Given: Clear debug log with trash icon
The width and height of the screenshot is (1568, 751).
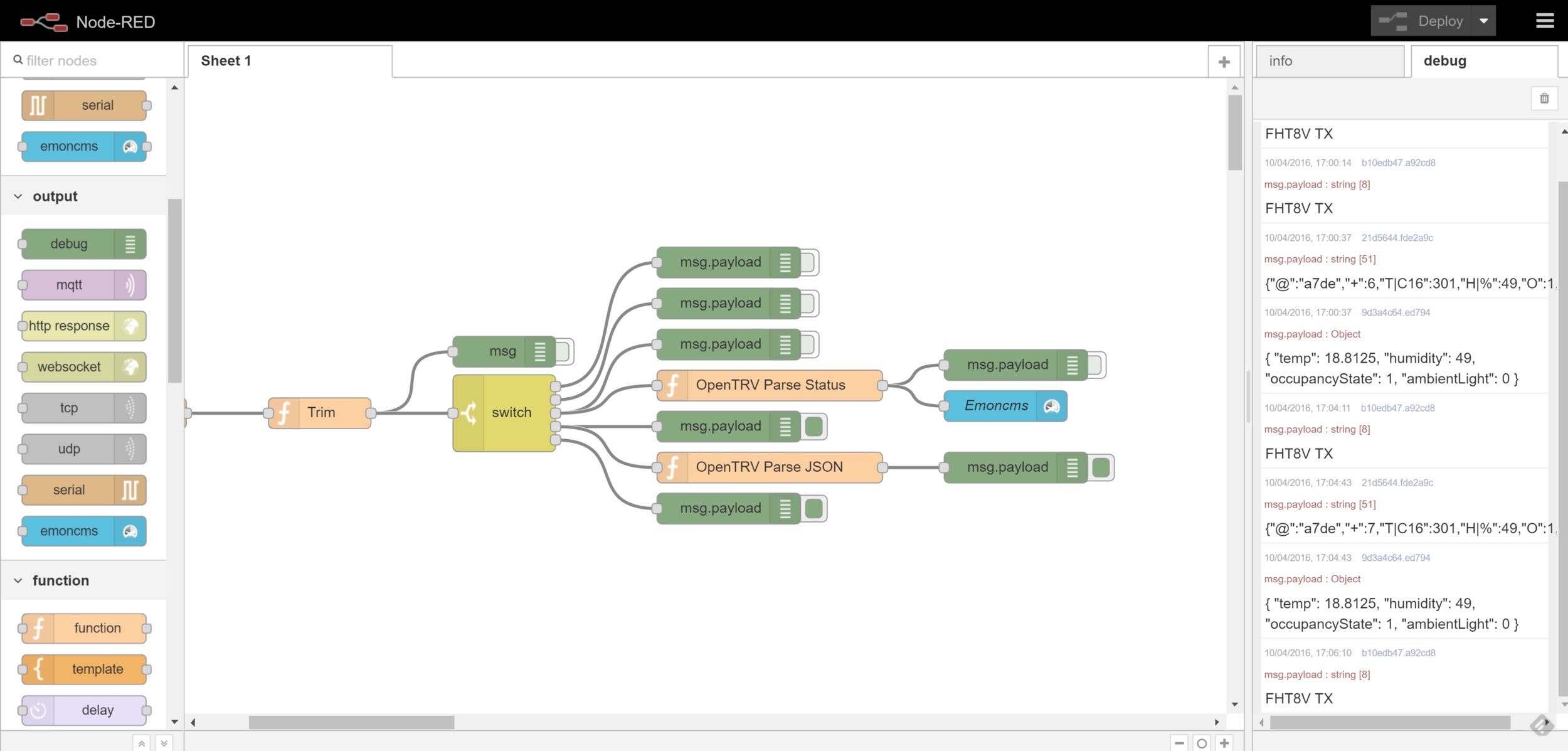Looking at the screenshot, I should click(x=1544, y=99).
